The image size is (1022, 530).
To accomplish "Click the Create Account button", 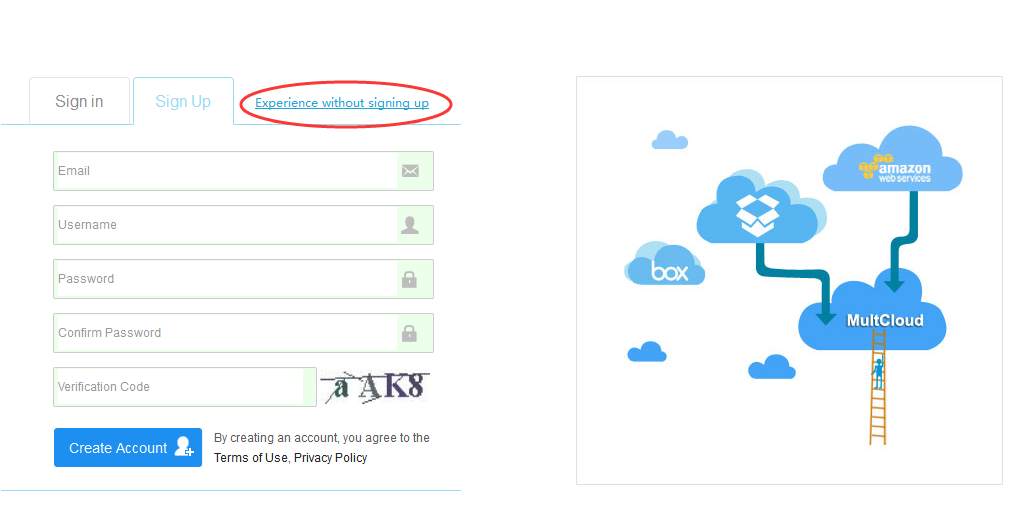I will (x=128, y=448).
